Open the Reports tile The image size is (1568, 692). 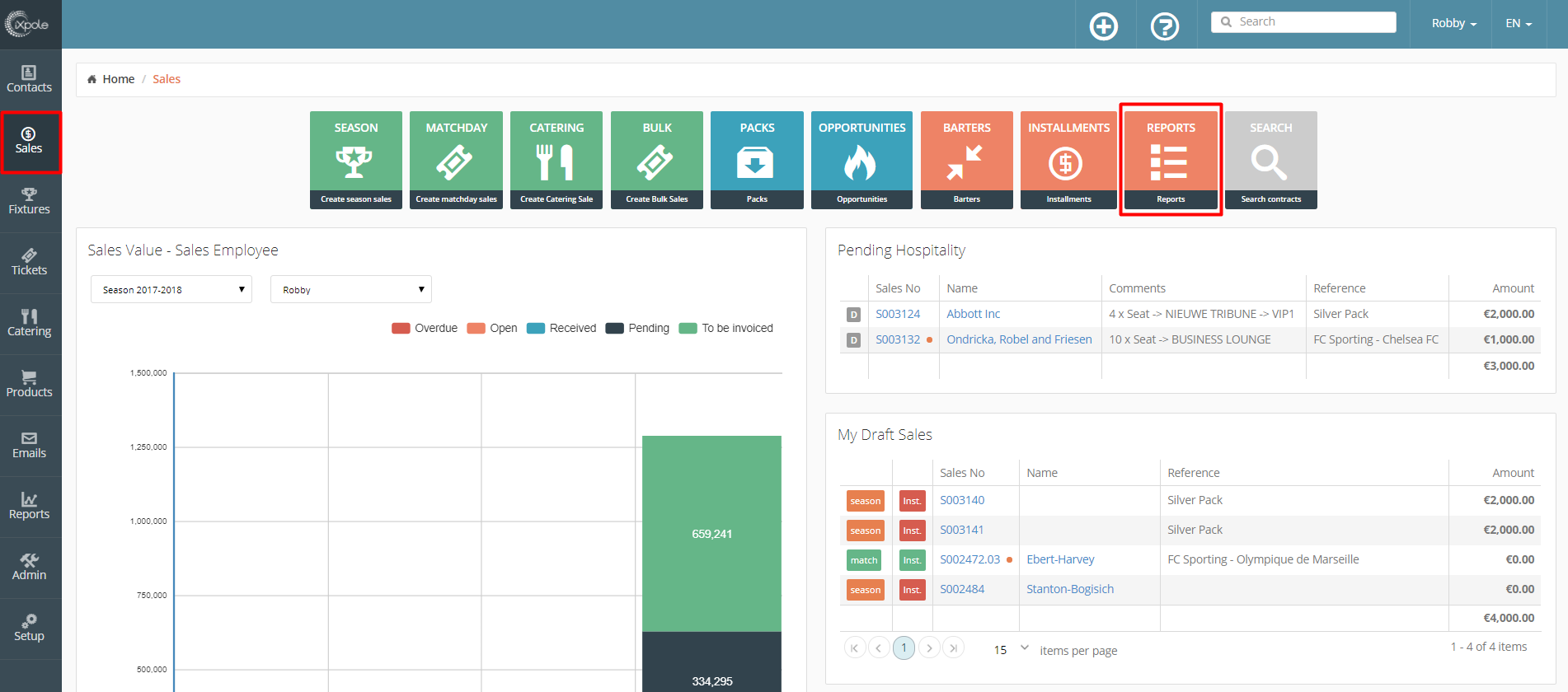(1171, 160)
